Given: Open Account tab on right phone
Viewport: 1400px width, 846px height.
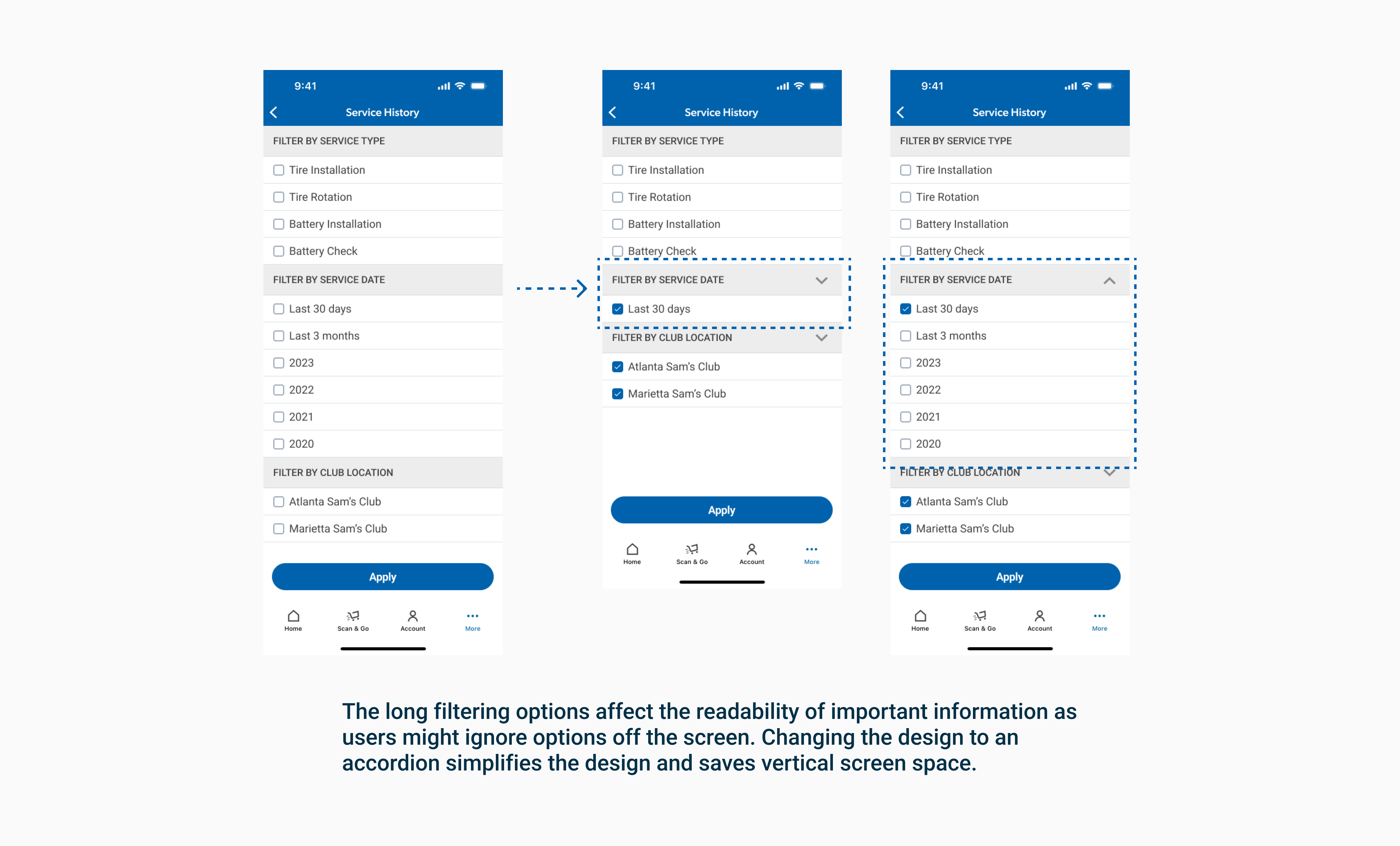Looking at the screenshot, I should click(1040, 620).
